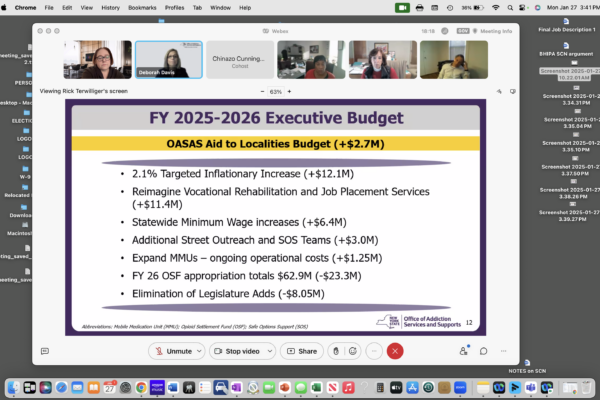Open Calendar from the Dock
Viewport: 600px width, 400px height.
pyautogui.click(x=109, y=388)
